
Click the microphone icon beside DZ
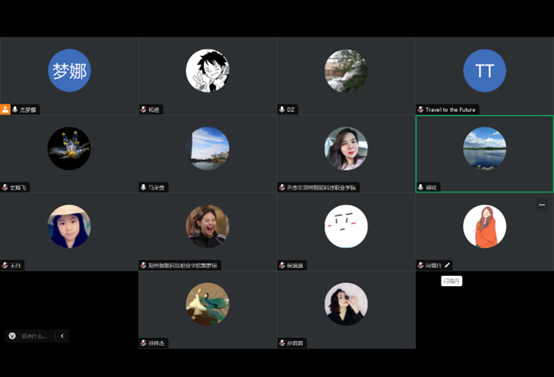[x=282, y=110]
